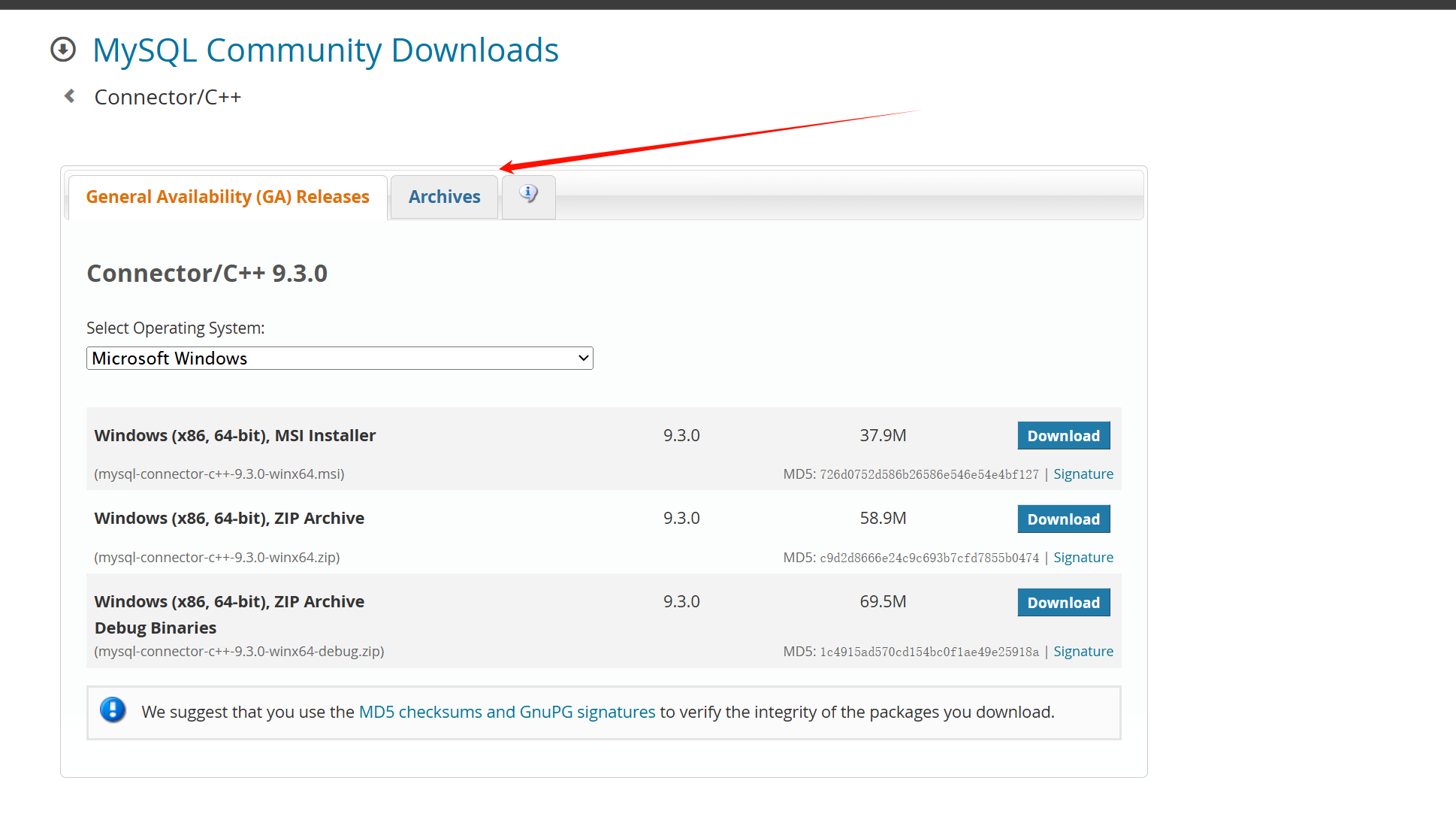
Task: Switch to the Archives tab
Action: [x=444, y=197]
